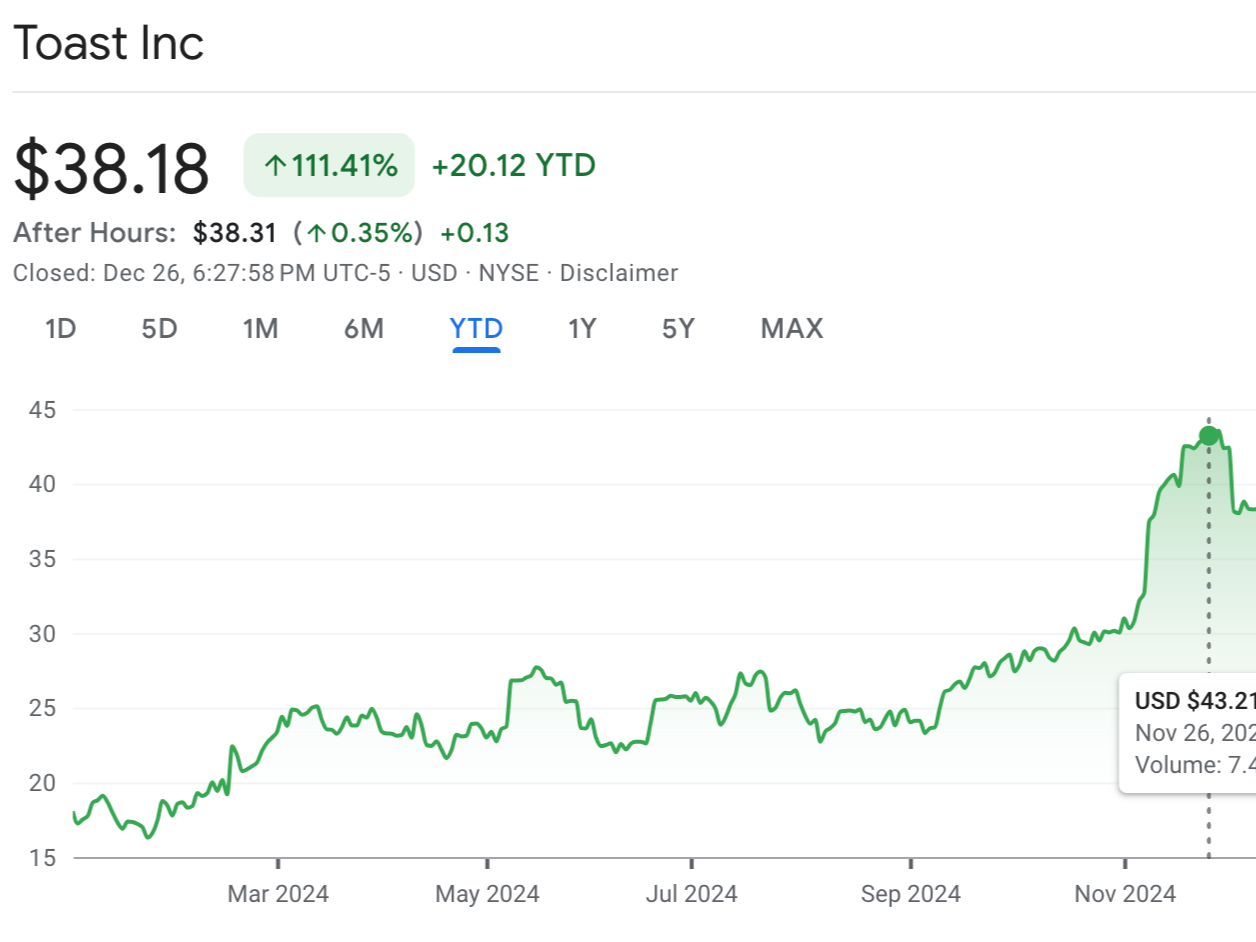Select the 1D time range tab
Image resolution: width=1256 pixels, height=942 pixels.
point(61,328)
